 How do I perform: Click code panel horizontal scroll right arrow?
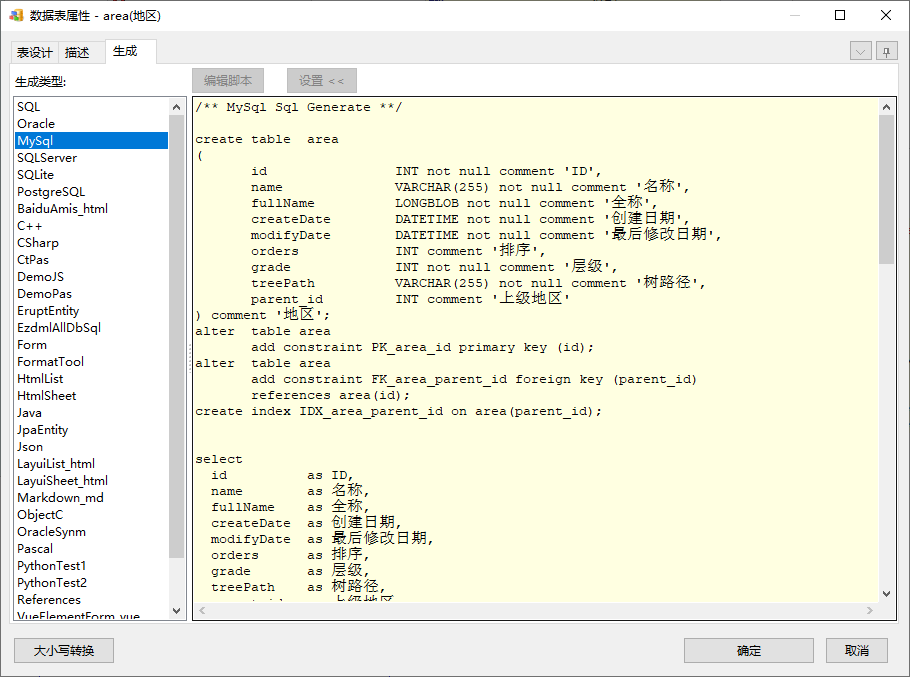[x=869, y=610]
